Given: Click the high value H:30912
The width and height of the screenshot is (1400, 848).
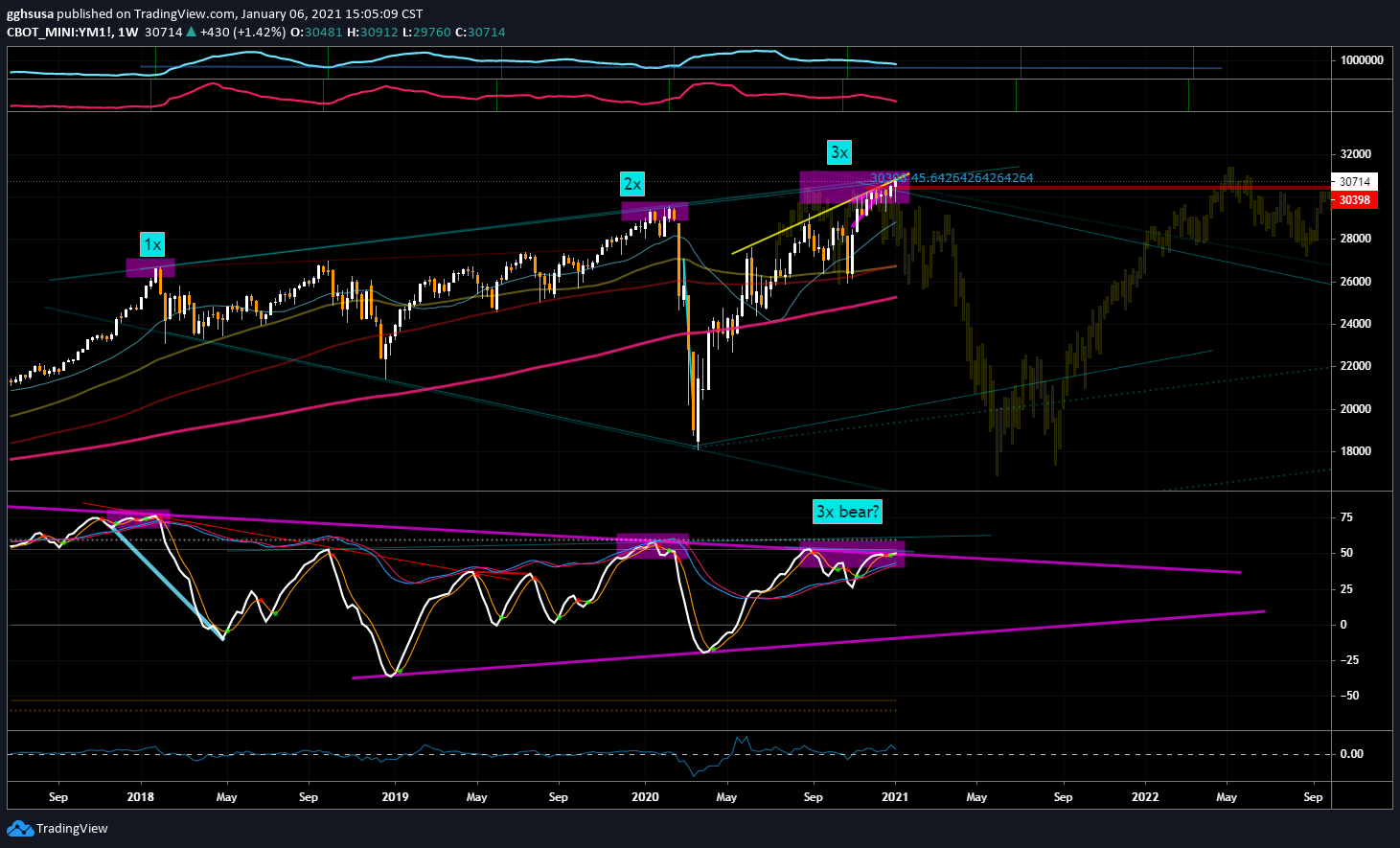Looking at the screenshot, I should [371, 32].
